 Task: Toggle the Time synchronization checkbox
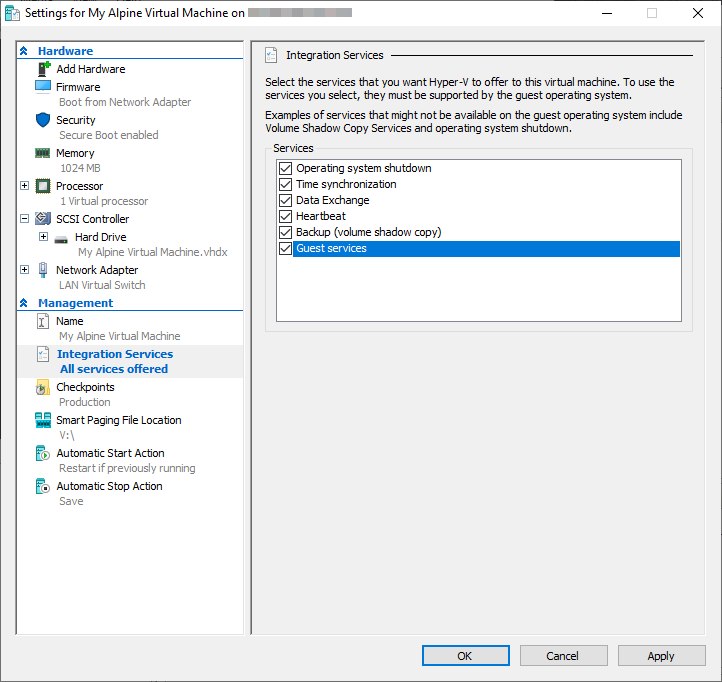[286, 184]
